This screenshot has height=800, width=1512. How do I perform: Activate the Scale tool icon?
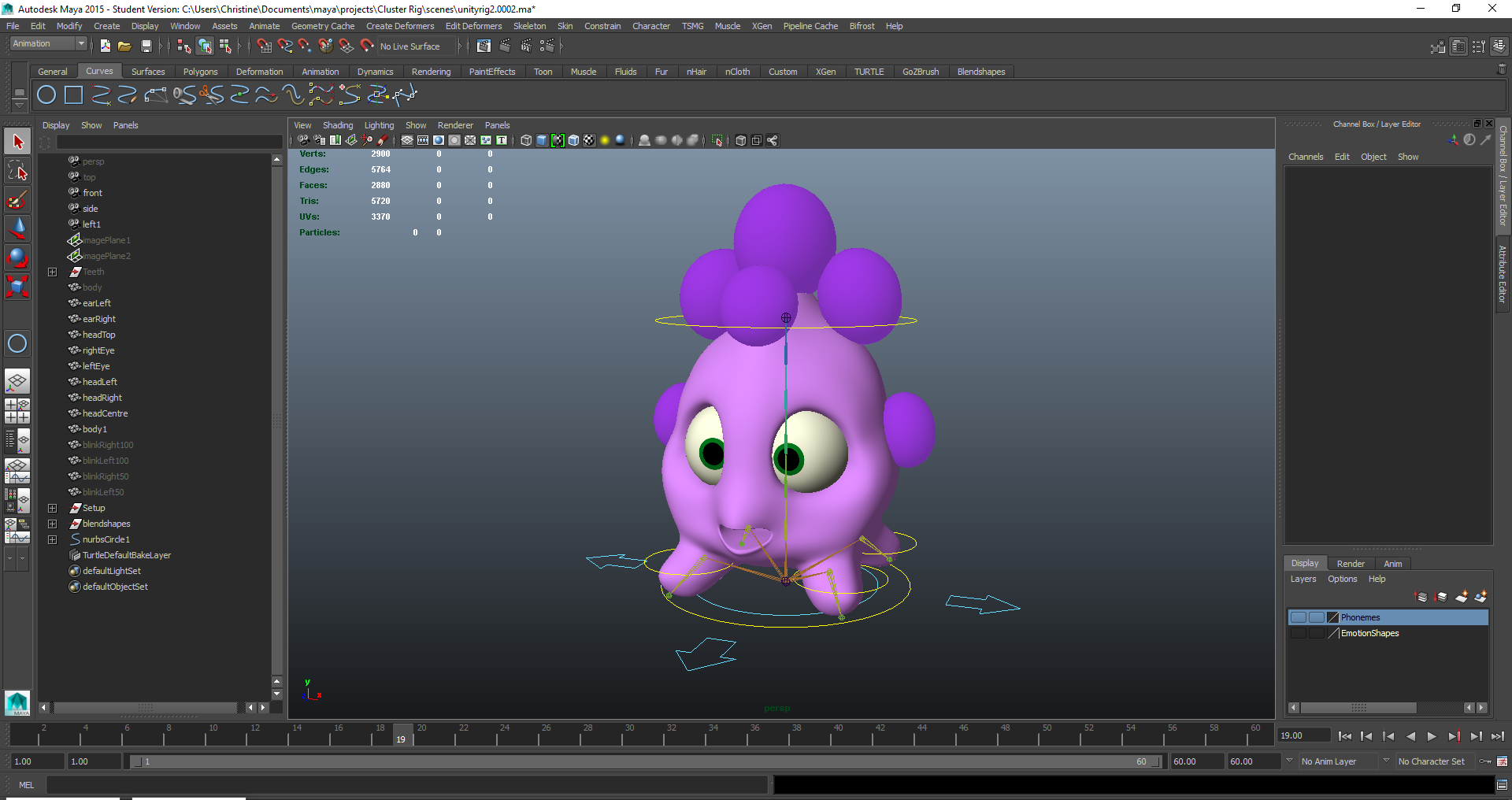[x=17, y=286]
